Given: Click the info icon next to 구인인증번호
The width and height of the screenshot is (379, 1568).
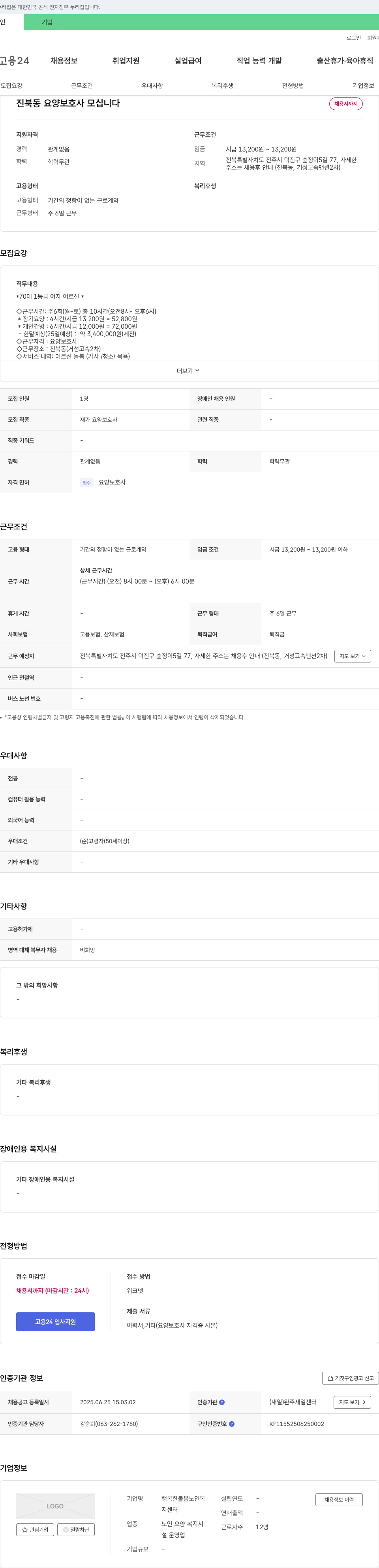Looking at the screenshot, I should point(231,1424).
